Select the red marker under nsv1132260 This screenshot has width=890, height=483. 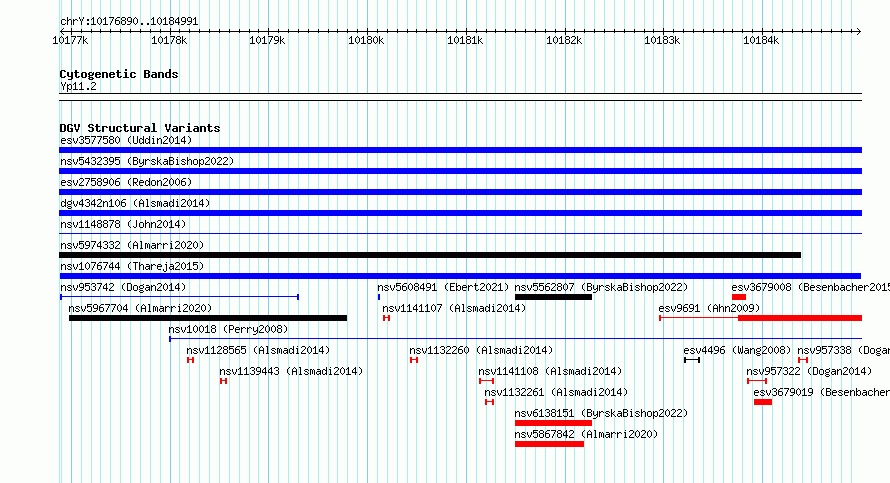[414, 360]
